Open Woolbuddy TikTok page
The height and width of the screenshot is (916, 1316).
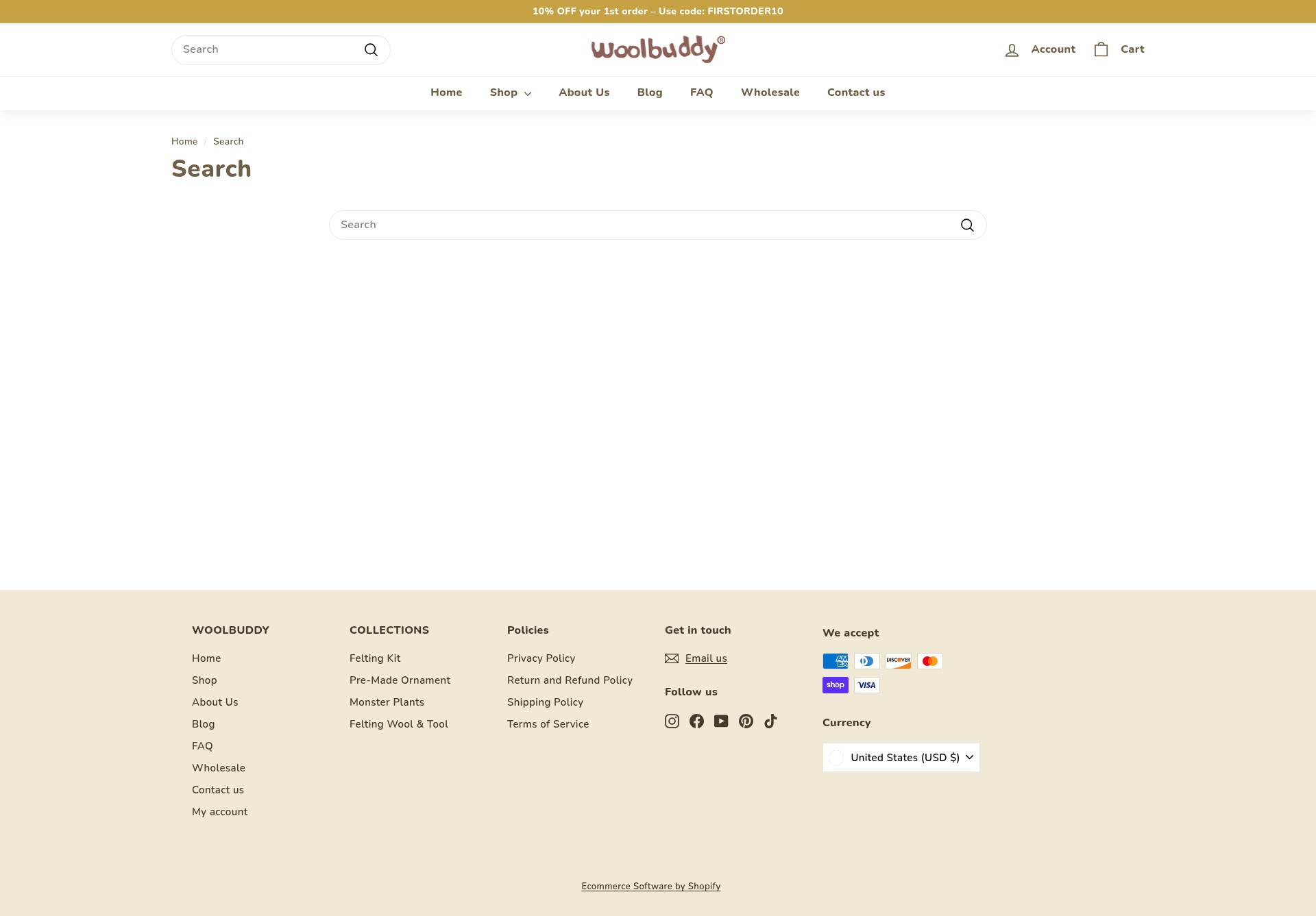tap(770, 721)
